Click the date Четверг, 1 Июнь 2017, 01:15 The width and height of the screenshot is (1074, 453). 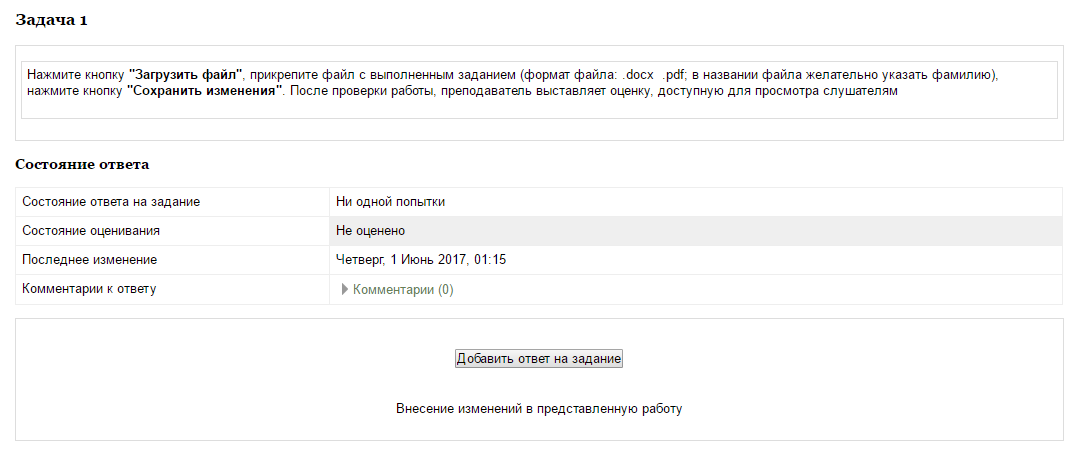pyautogui.click(x=421, y=260)
